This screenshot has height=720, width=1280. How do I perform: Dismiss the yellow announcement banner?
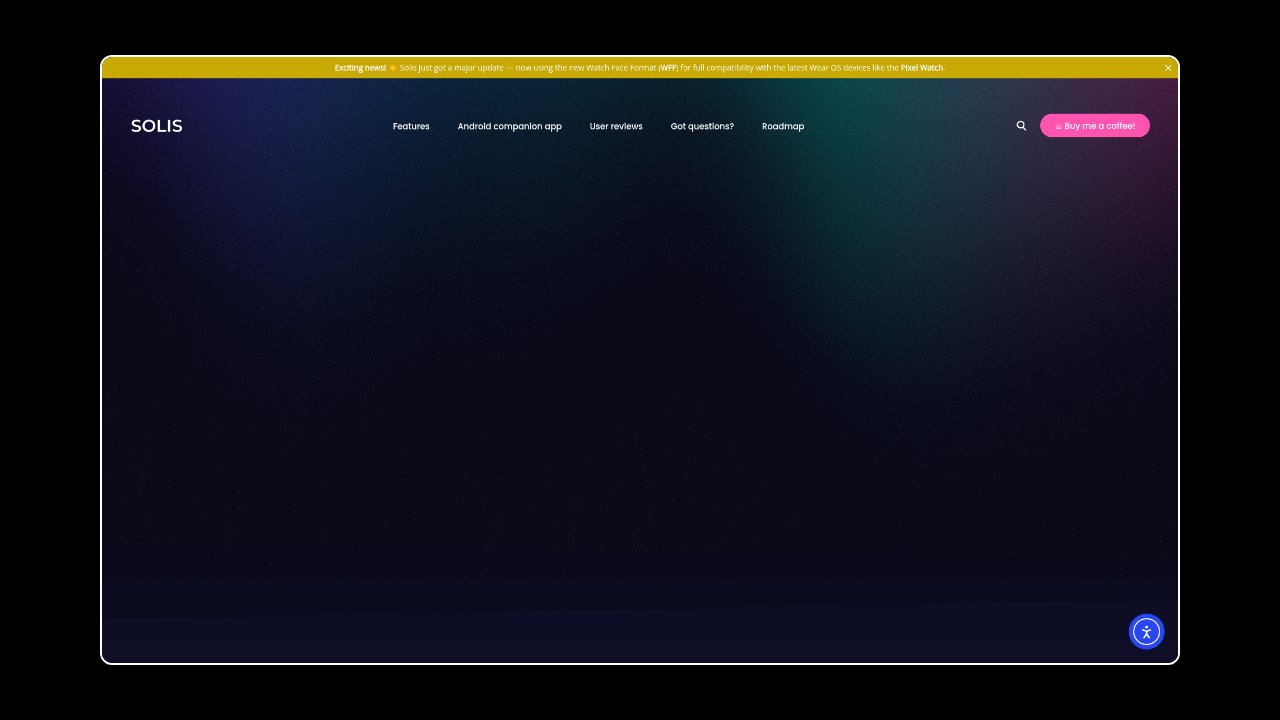pyautogui.click(x=1168, y=68)
